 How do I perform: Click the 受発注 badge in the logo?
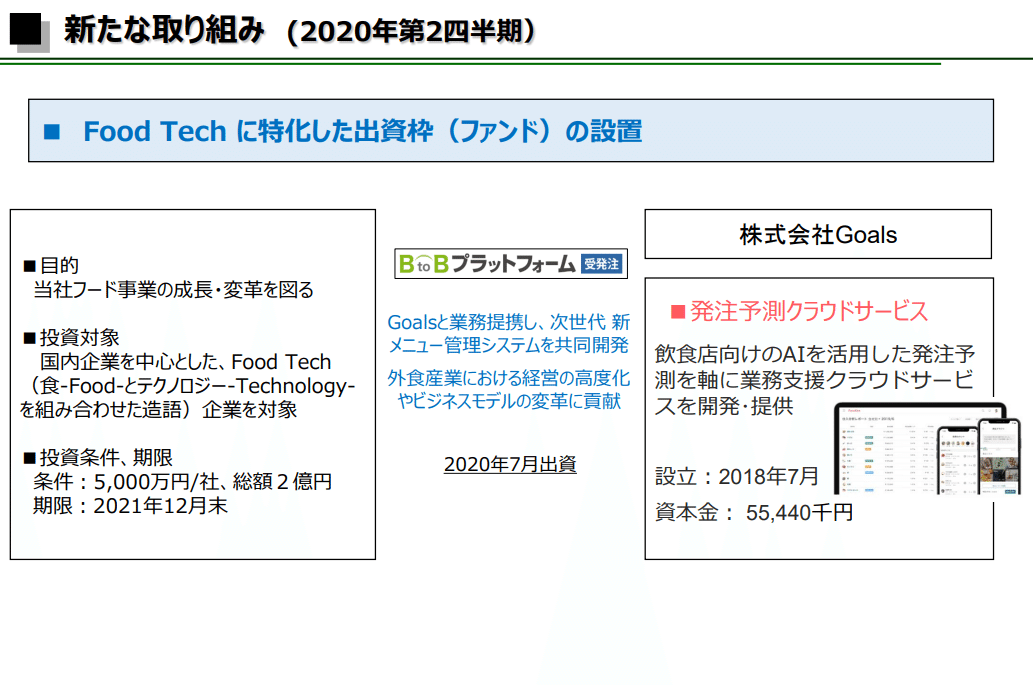pos(601,264)
